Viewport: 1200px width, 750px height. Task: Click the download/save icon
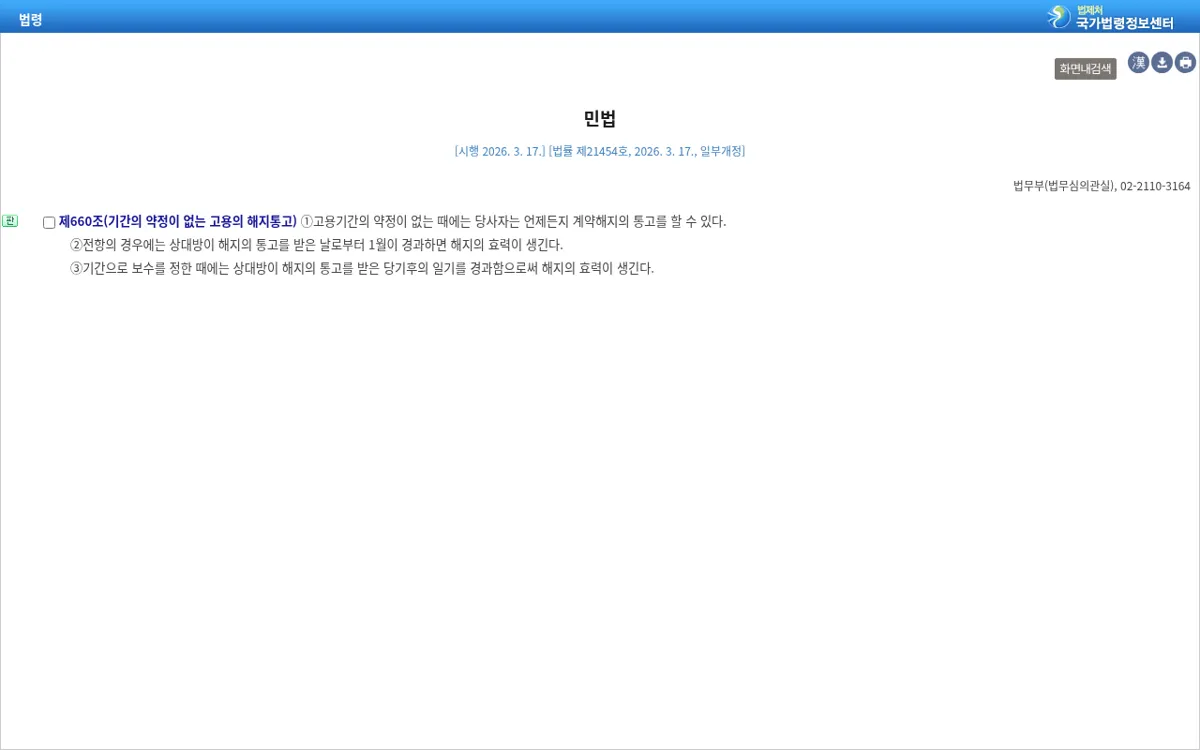point(1162,63)
